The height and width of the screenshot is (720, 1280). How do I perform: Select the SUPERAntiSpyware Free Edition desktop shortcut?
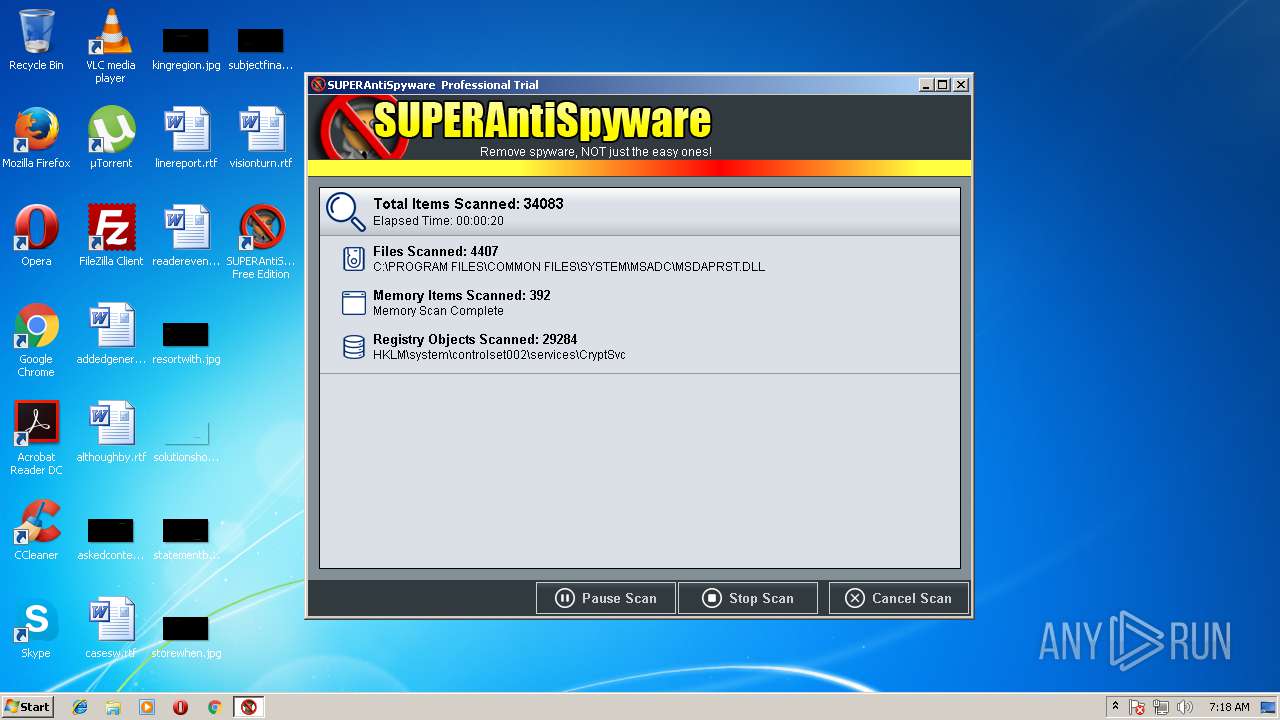point(260,242)
